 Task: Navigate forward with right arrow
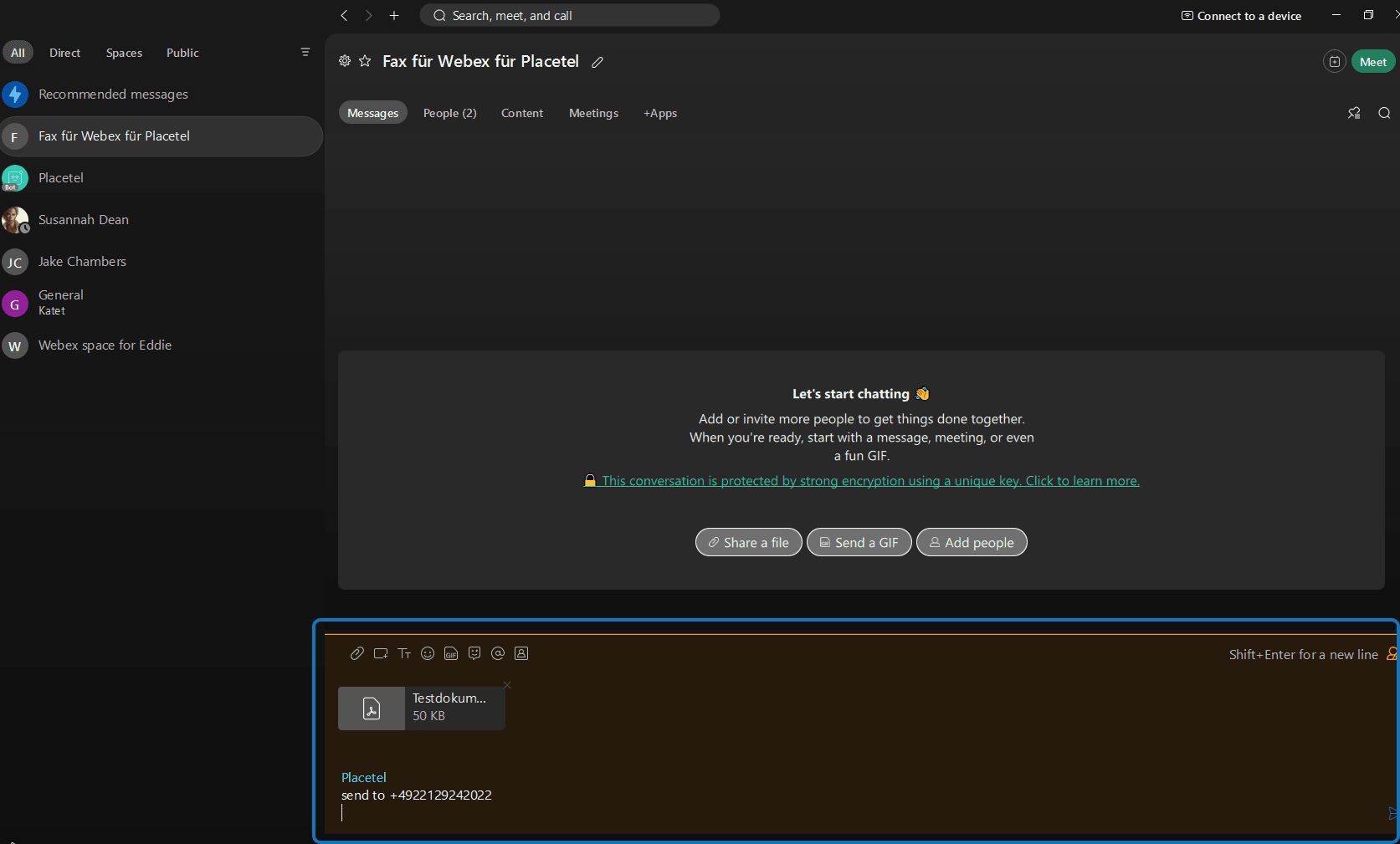368,15
